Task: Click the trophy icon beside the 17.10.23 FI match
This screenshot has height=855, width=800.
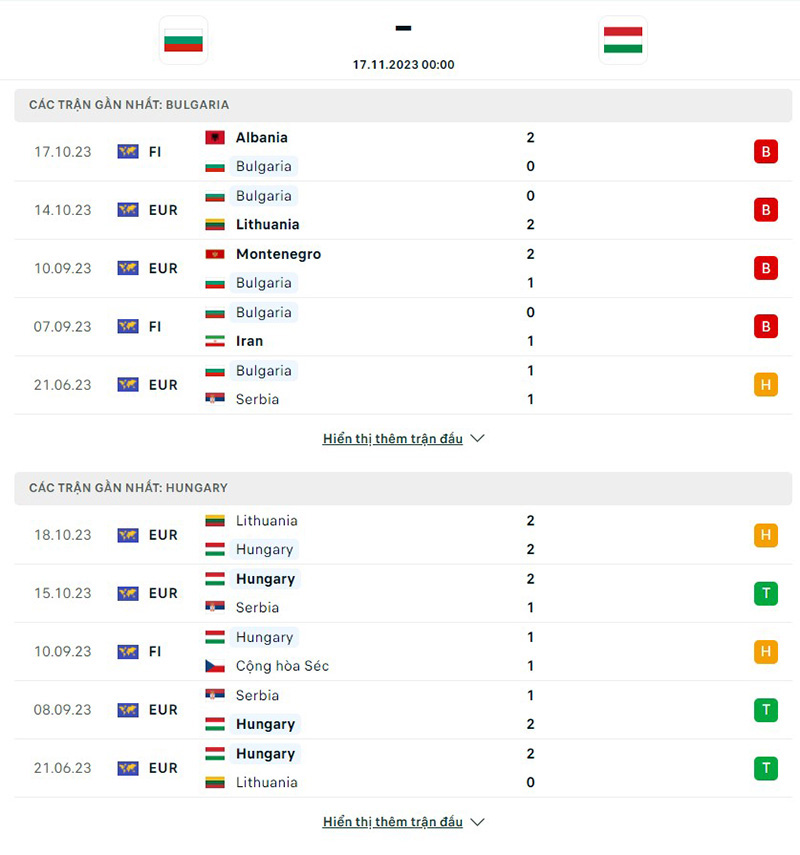Action: click(x=127, y=151)
